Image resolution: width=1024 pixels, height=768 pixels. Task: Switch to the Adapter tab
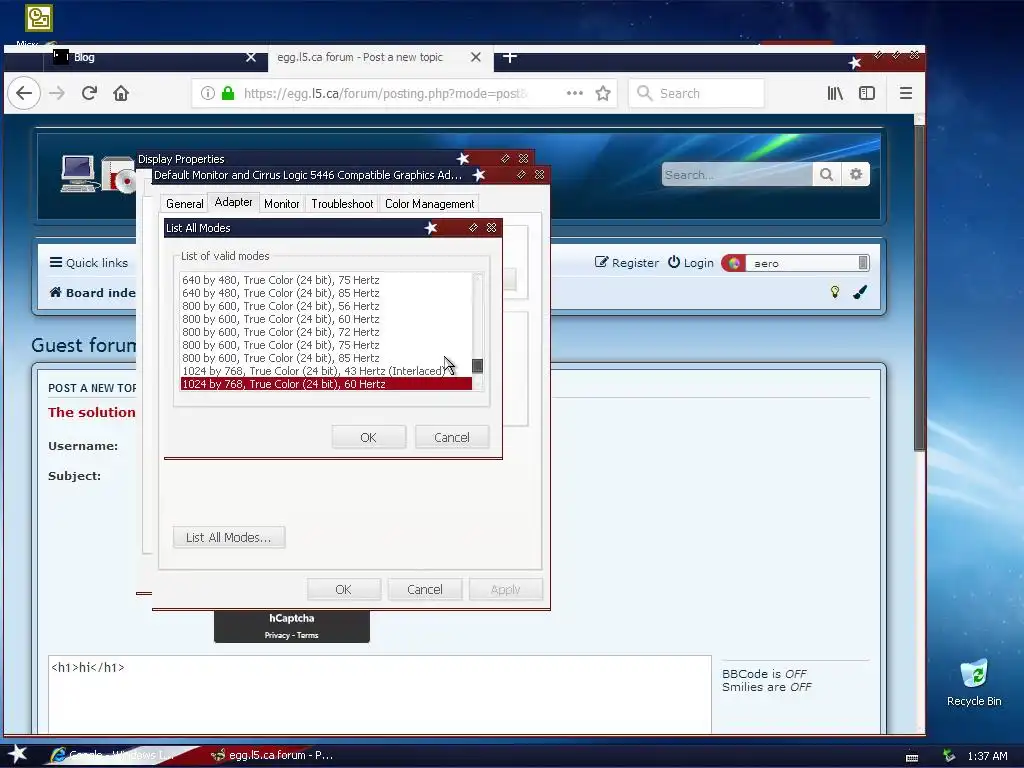pyautogui.click(x=233, y=202)
